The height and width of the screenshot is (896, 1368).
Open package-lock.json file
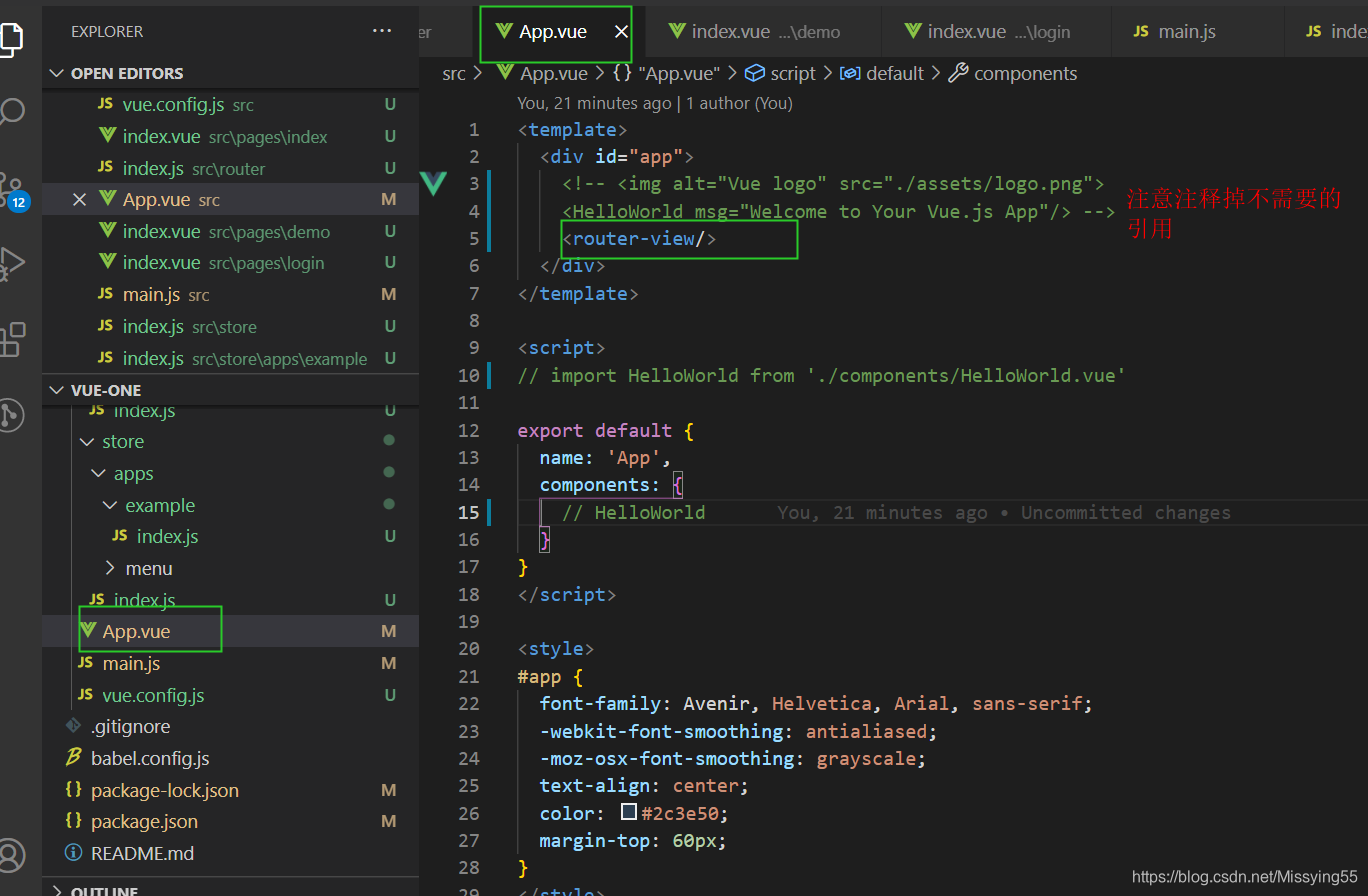tap(230, 790)
